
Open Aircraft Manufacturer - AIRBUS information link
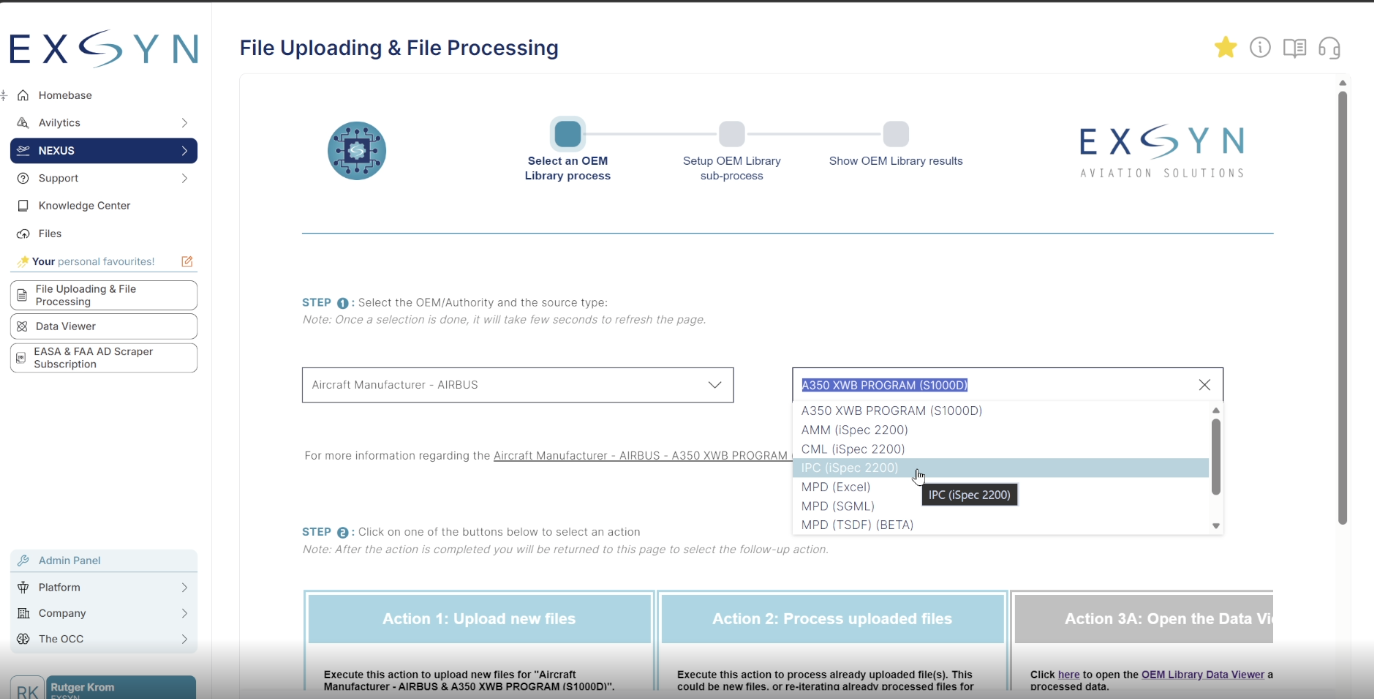tap(643, 456)
